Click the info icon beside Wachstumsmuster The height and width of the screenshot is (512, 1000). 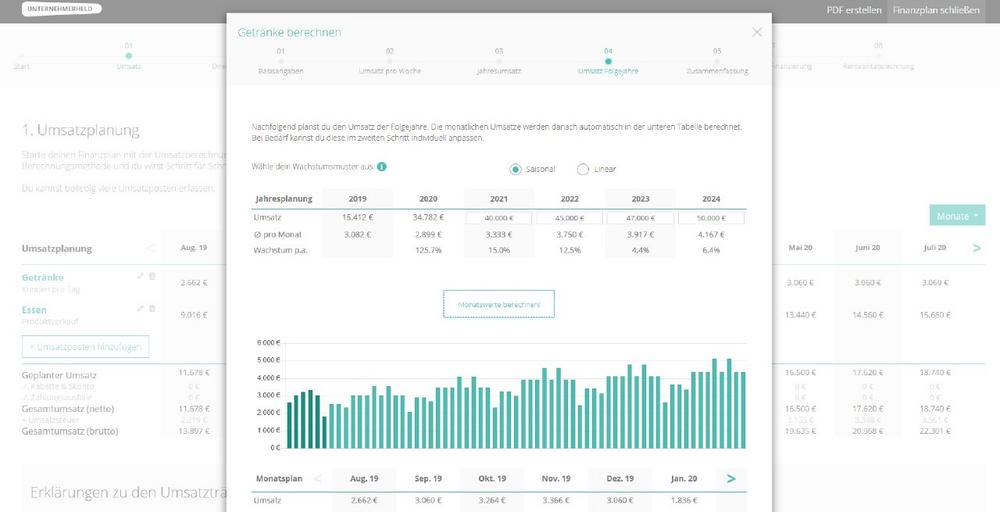pos(382,167)
